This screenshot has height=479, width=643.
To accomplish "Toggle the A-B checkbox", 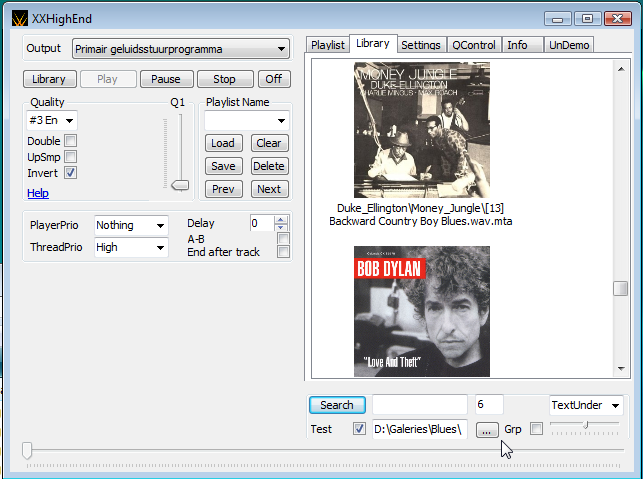I will point(283,238).
